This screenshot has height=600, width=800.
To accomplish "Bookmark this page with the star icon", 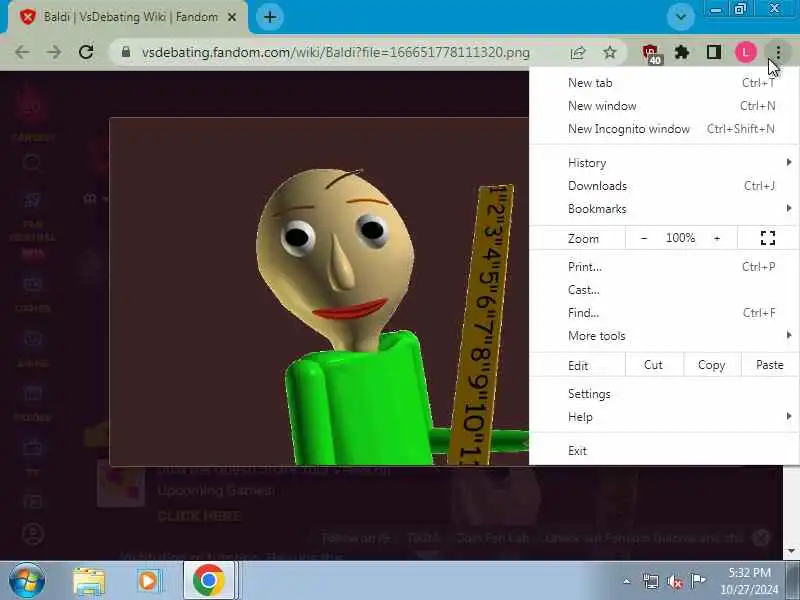I will point(610,52).
